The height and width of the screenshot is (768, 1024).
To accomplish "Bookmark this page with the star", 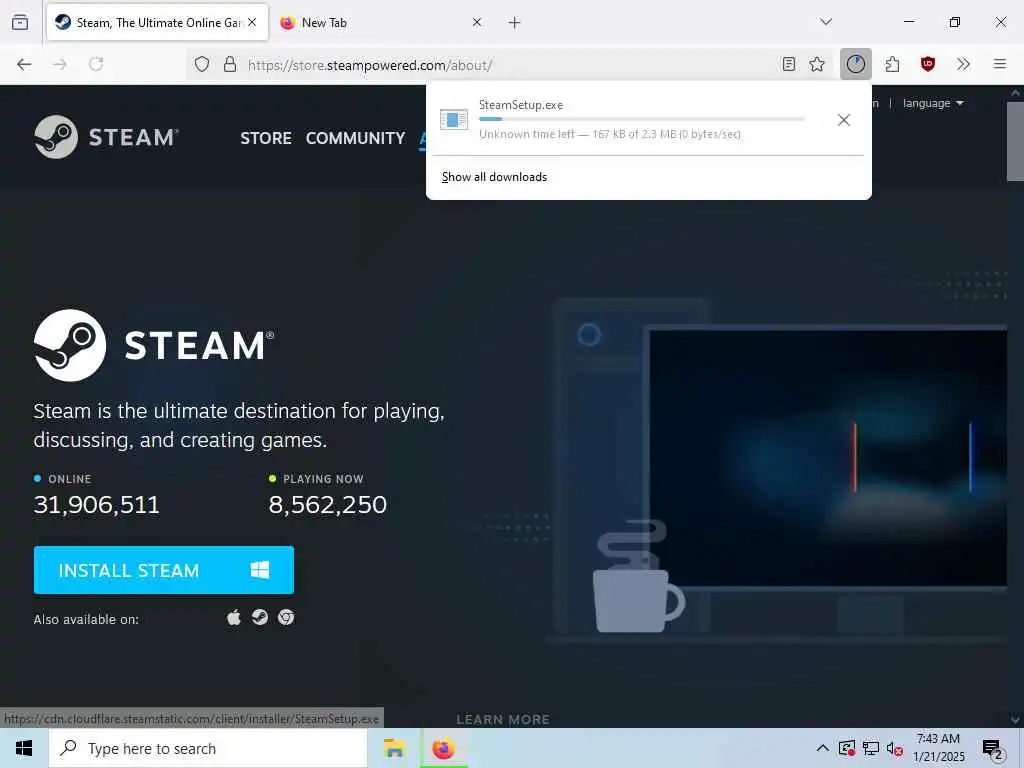I will pos(817,64).
